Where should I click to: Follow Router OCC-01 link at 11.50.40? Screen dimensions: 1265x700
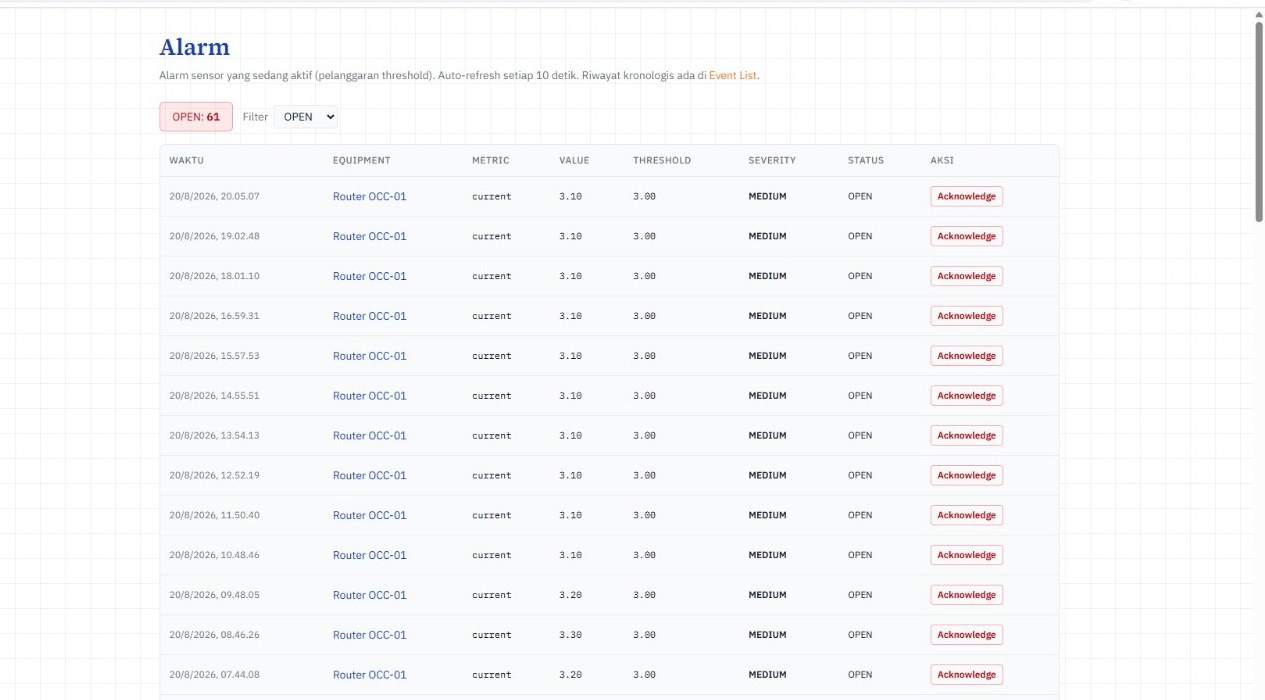pyautogui.click(x=370, y=515)
